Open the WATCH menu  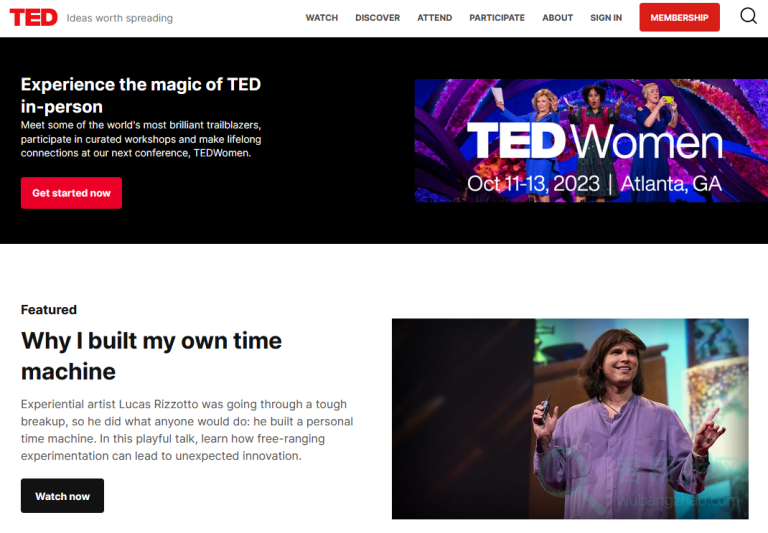coord(321,18)
